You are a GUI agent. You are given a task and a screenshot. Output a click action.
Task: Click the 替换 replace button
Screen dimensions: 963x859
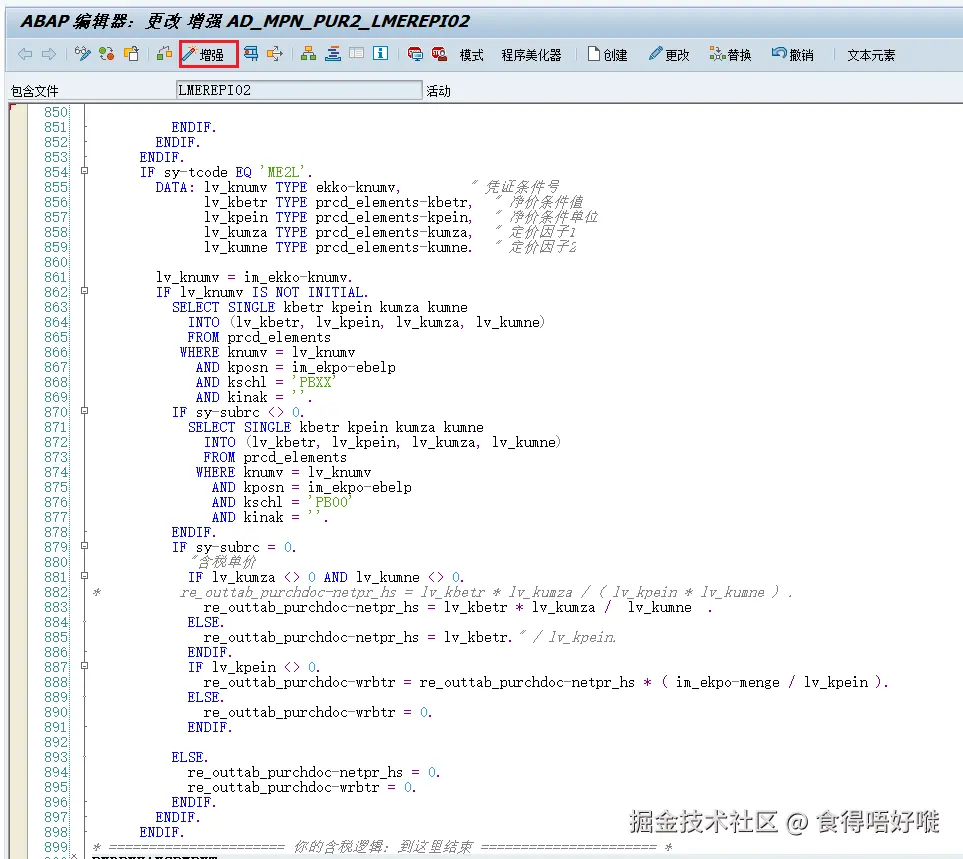click(x=731, y=55)
